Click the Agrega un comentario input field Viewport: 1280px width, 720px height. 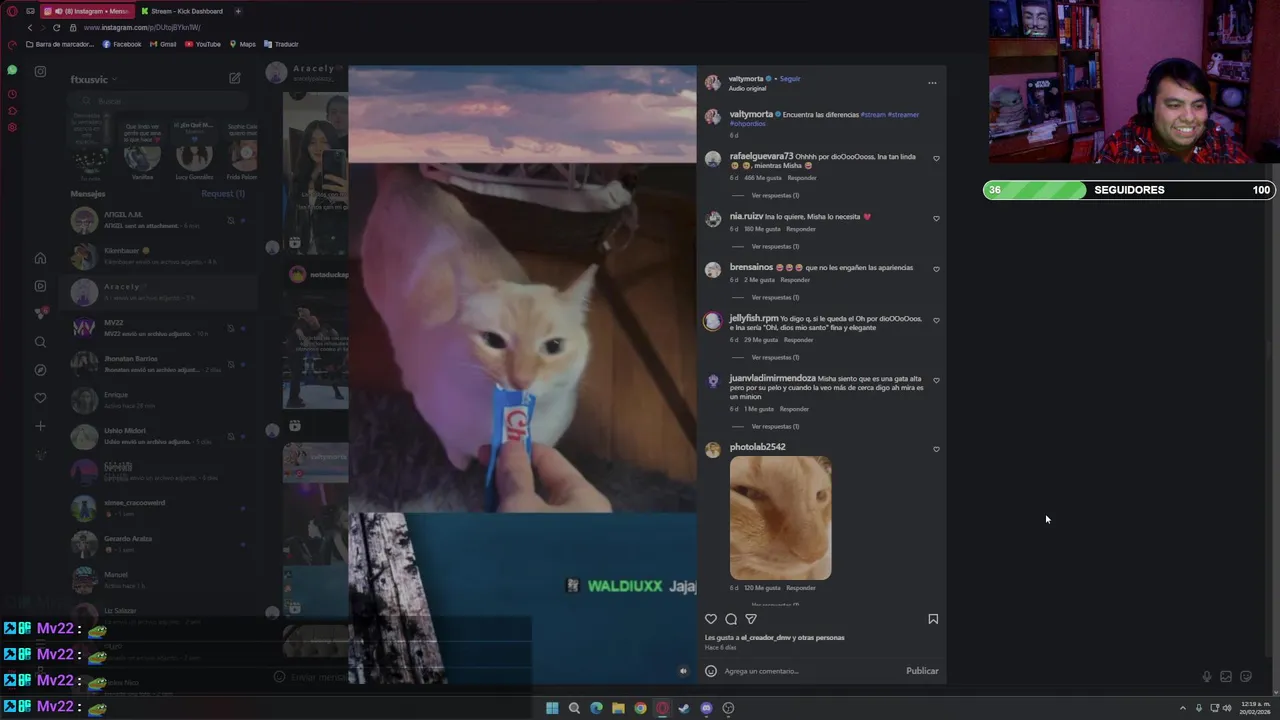coord(810,671)
